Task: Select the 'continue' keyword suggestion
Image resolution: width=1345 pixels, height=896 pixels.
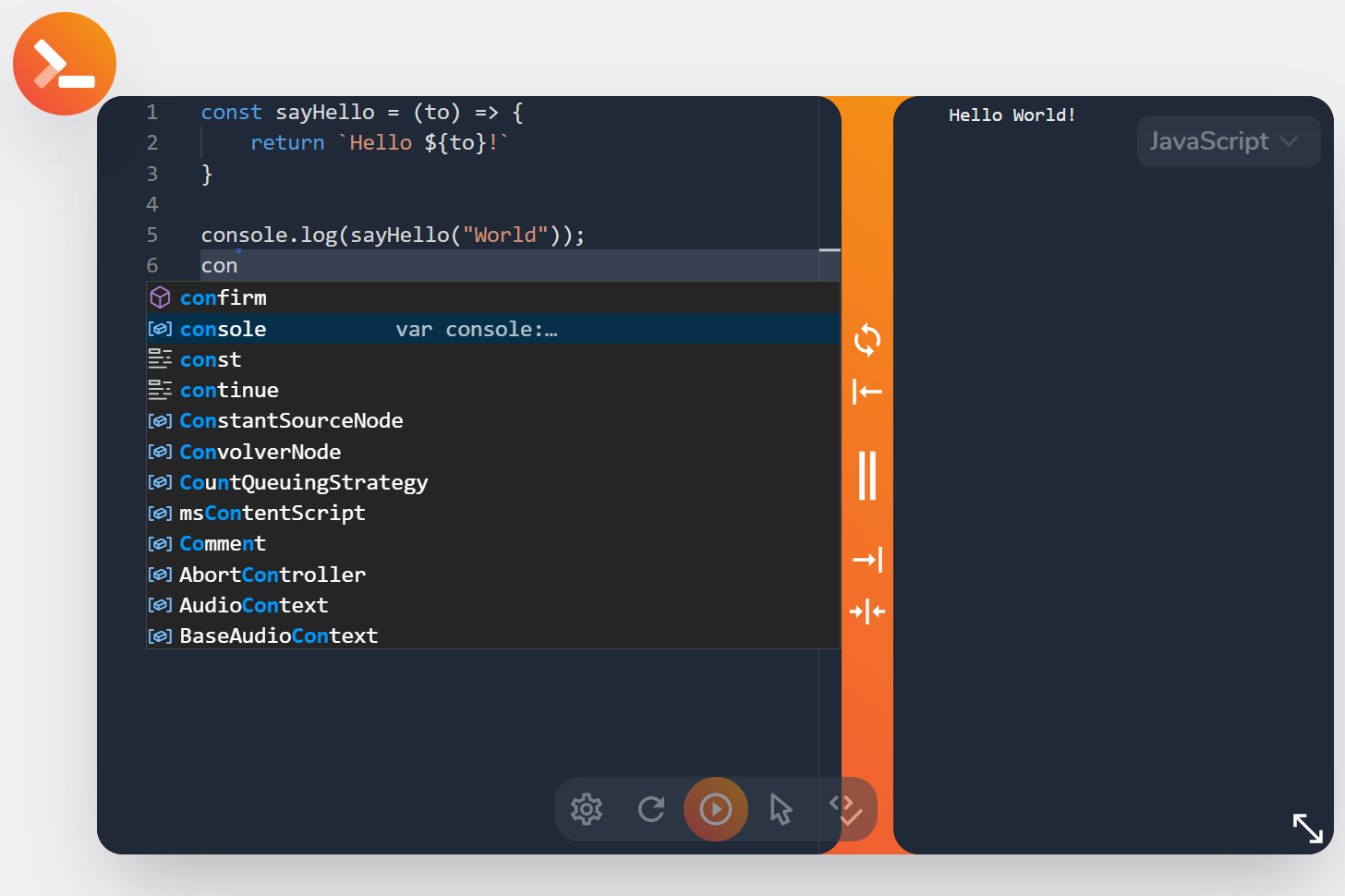Action: click(229, 390)
